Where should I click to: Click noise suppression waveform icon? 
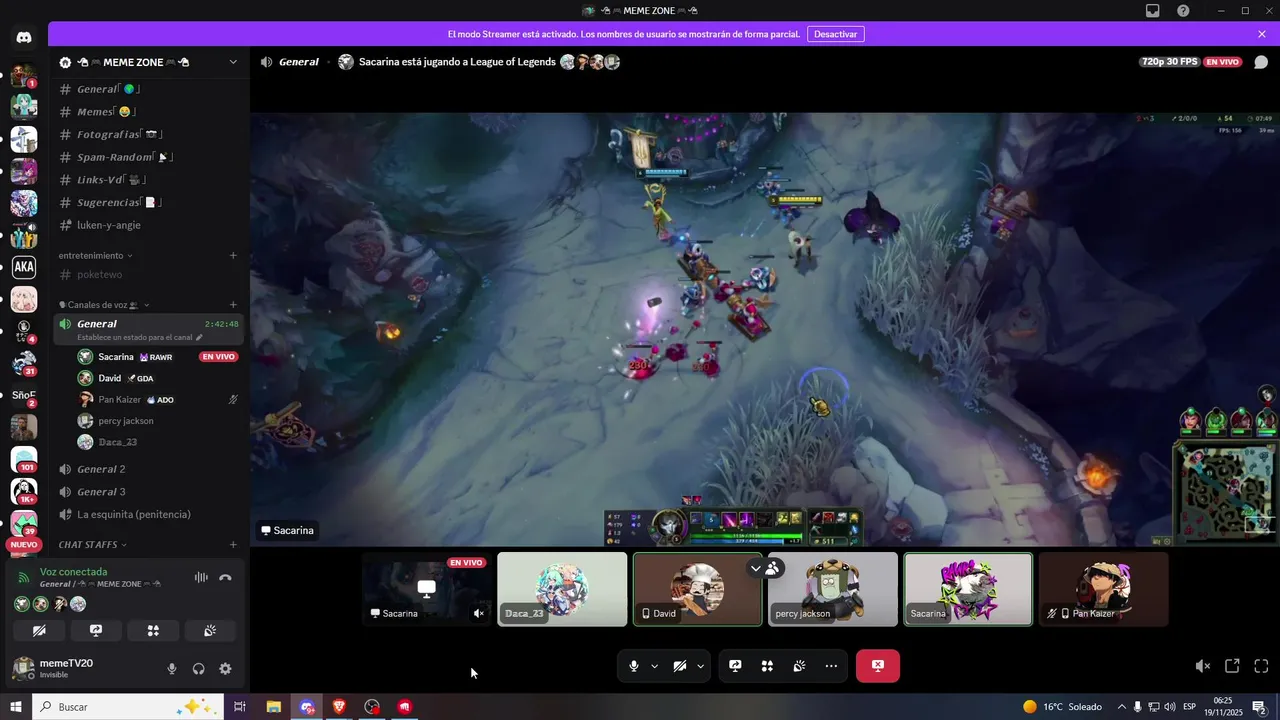coord(201,577)
